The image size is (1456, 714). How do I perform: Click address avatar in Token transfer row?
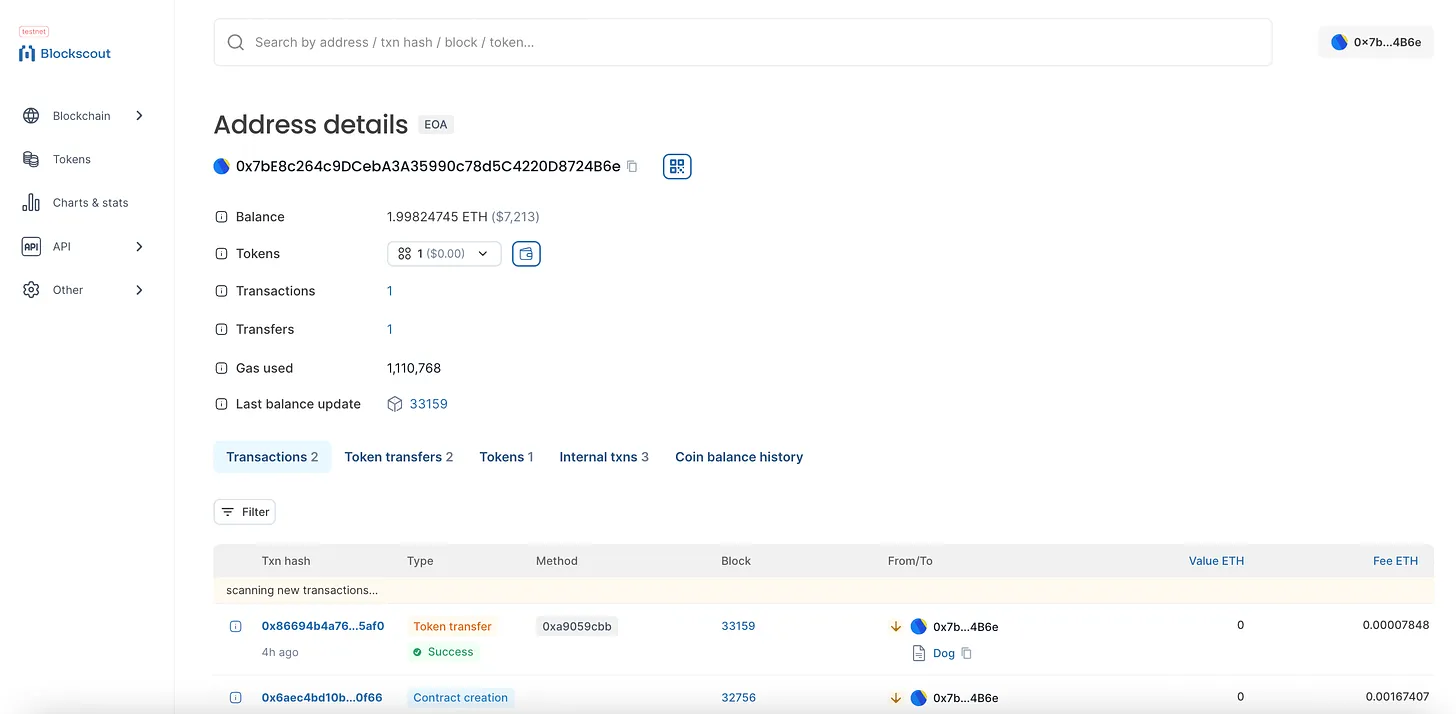919,627
